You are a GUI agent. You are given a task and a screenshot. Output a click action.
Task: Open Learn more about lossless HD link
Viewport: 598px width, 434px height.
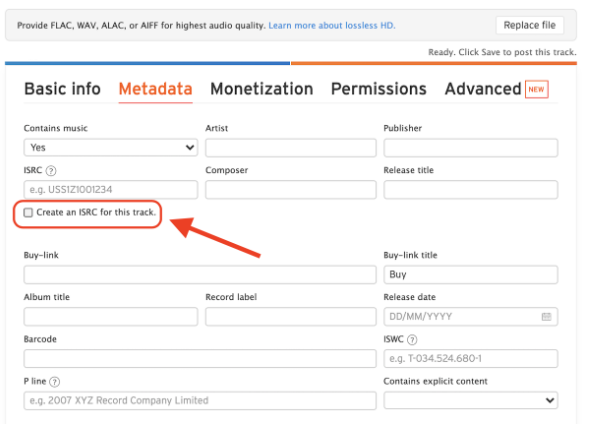332,26
